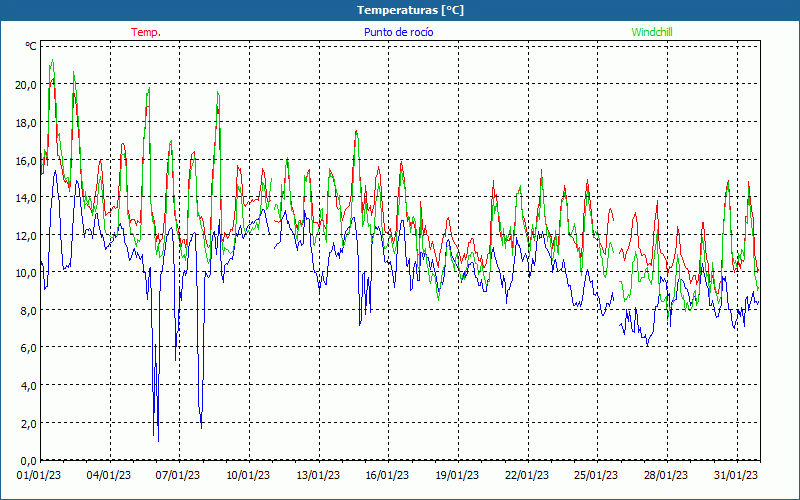Click the 13/01/23 date label
This screenshot has width=800, height=500.
pos(318,476)
